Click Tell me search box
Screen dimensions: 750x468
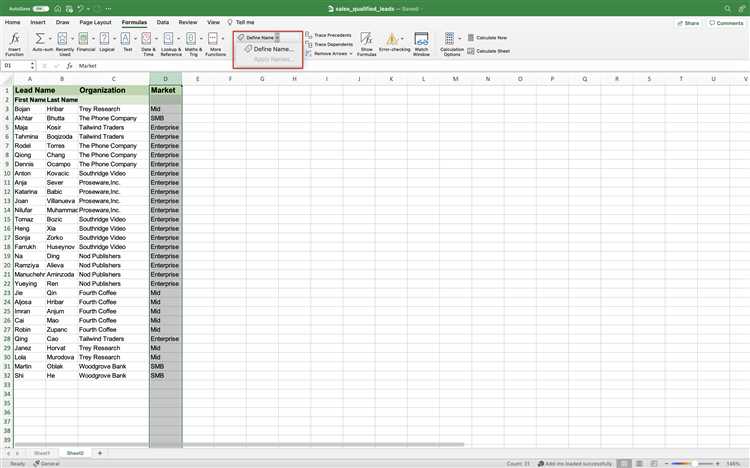pos(241,22)
